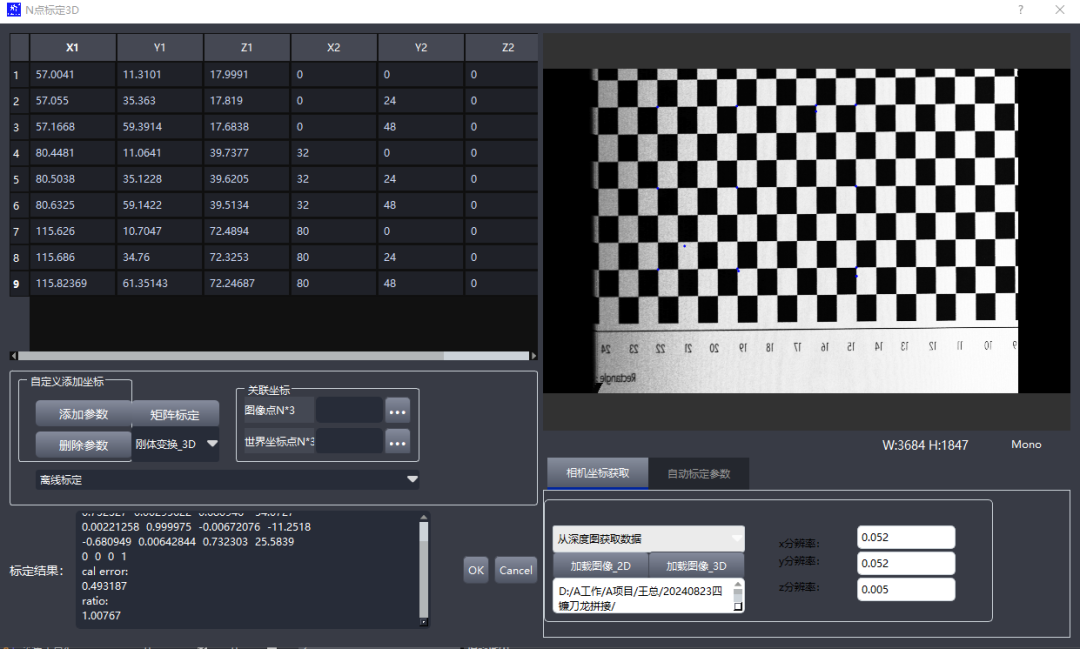Click browse button for 图像点N*3
This screenshot has width=1080, height=649.
tap(398, 410)
